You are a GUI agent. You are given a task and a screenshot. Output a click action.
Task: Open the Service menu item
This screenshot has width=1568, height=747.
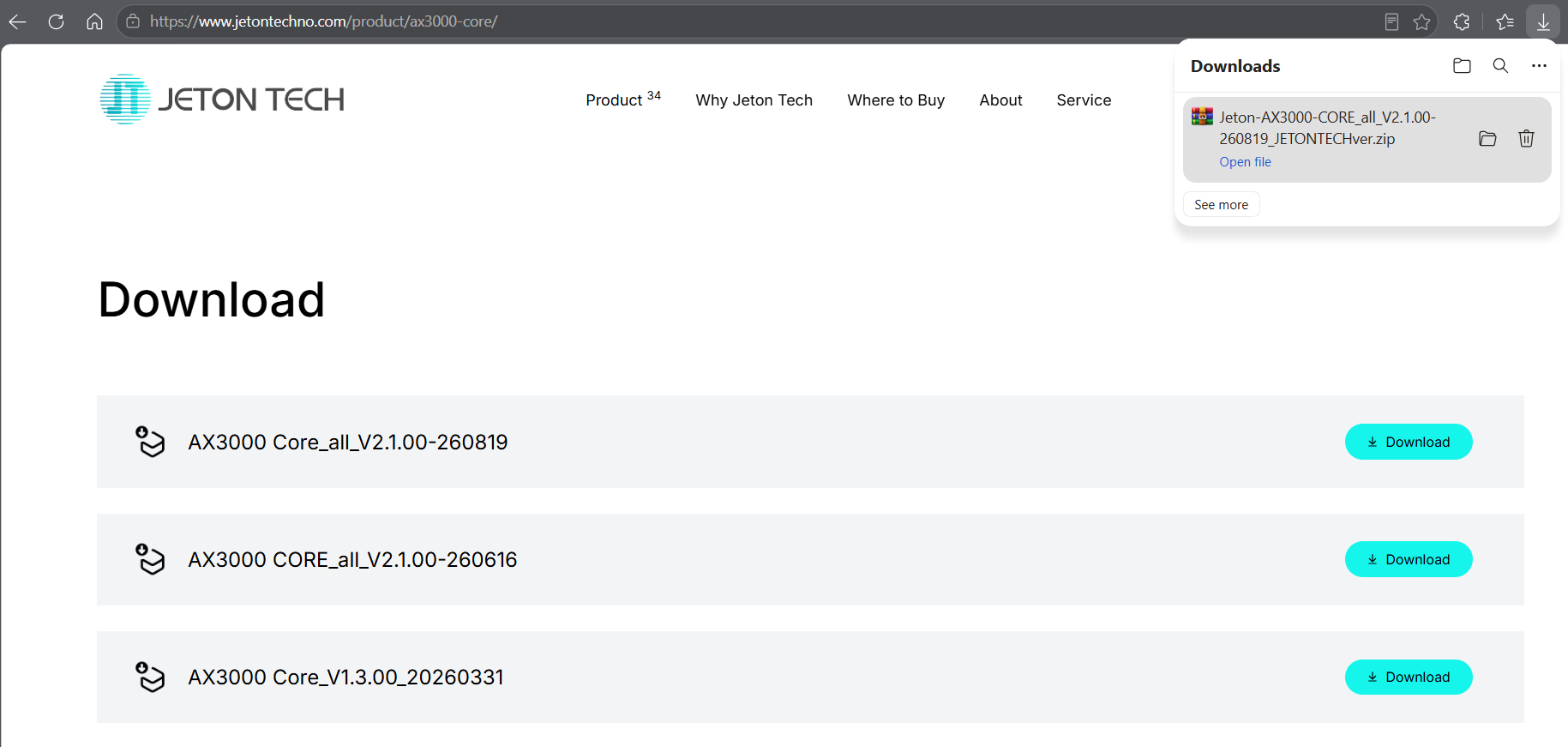(1084, 100)
